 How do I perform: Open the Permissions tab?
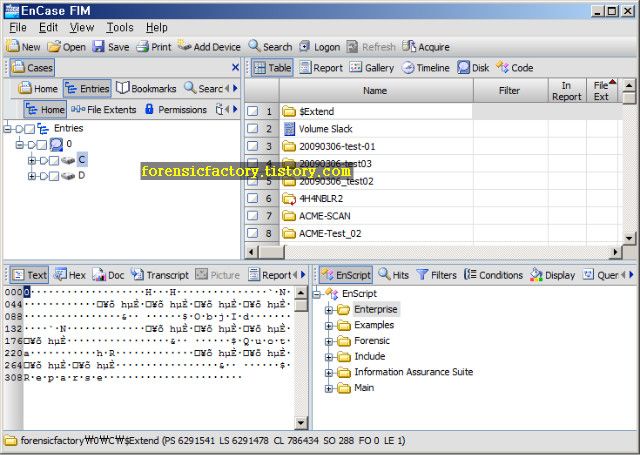[176, 109]
